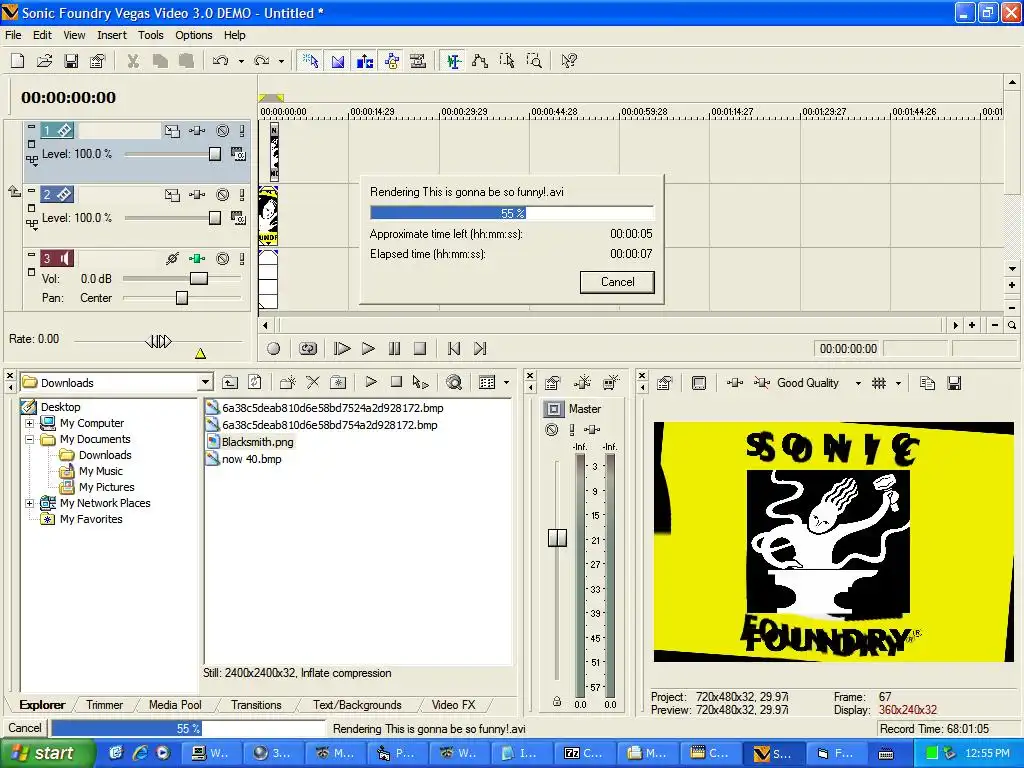The image size is (1024, 768).
Task: Click the Vol slider handle on audio track 3
Action: click(x=199, y=279)
